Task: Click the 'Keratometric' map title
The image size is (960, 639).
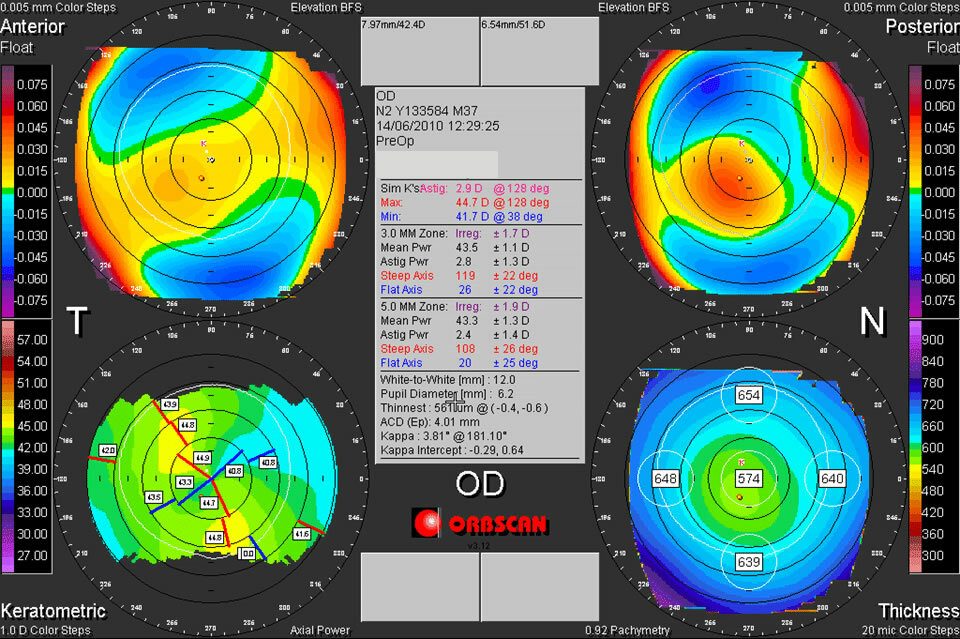Action: (53, 611)
